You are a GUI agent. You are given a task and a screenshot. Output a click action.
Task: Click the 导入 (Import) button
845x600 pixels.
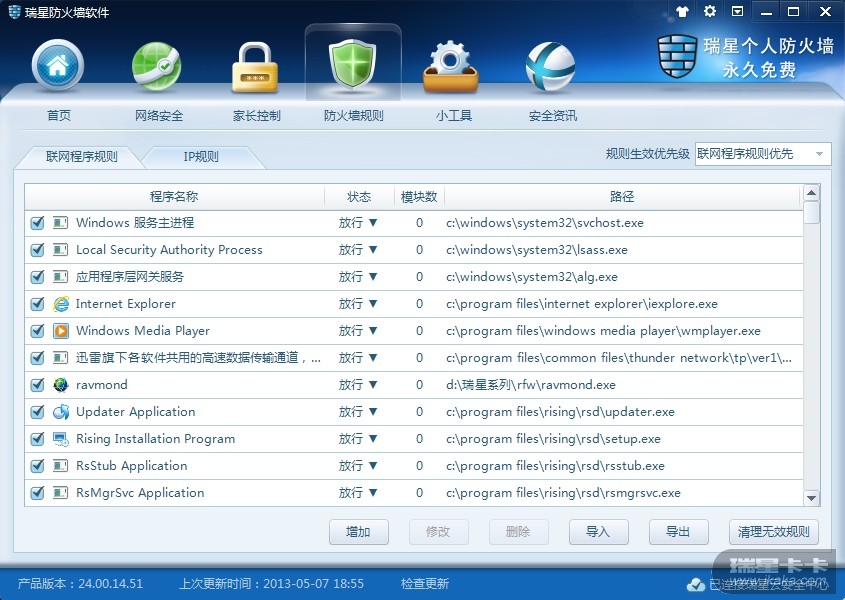coord(598,532)
